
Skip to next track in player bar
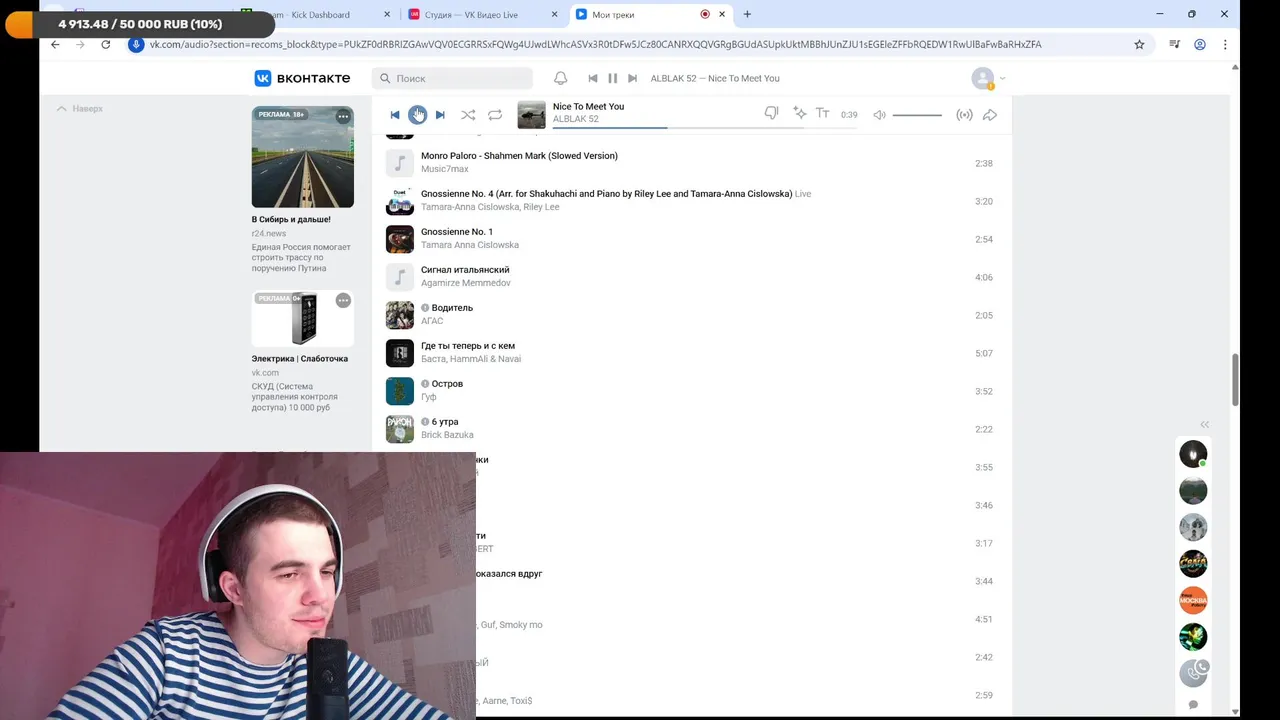coord(440,115)
